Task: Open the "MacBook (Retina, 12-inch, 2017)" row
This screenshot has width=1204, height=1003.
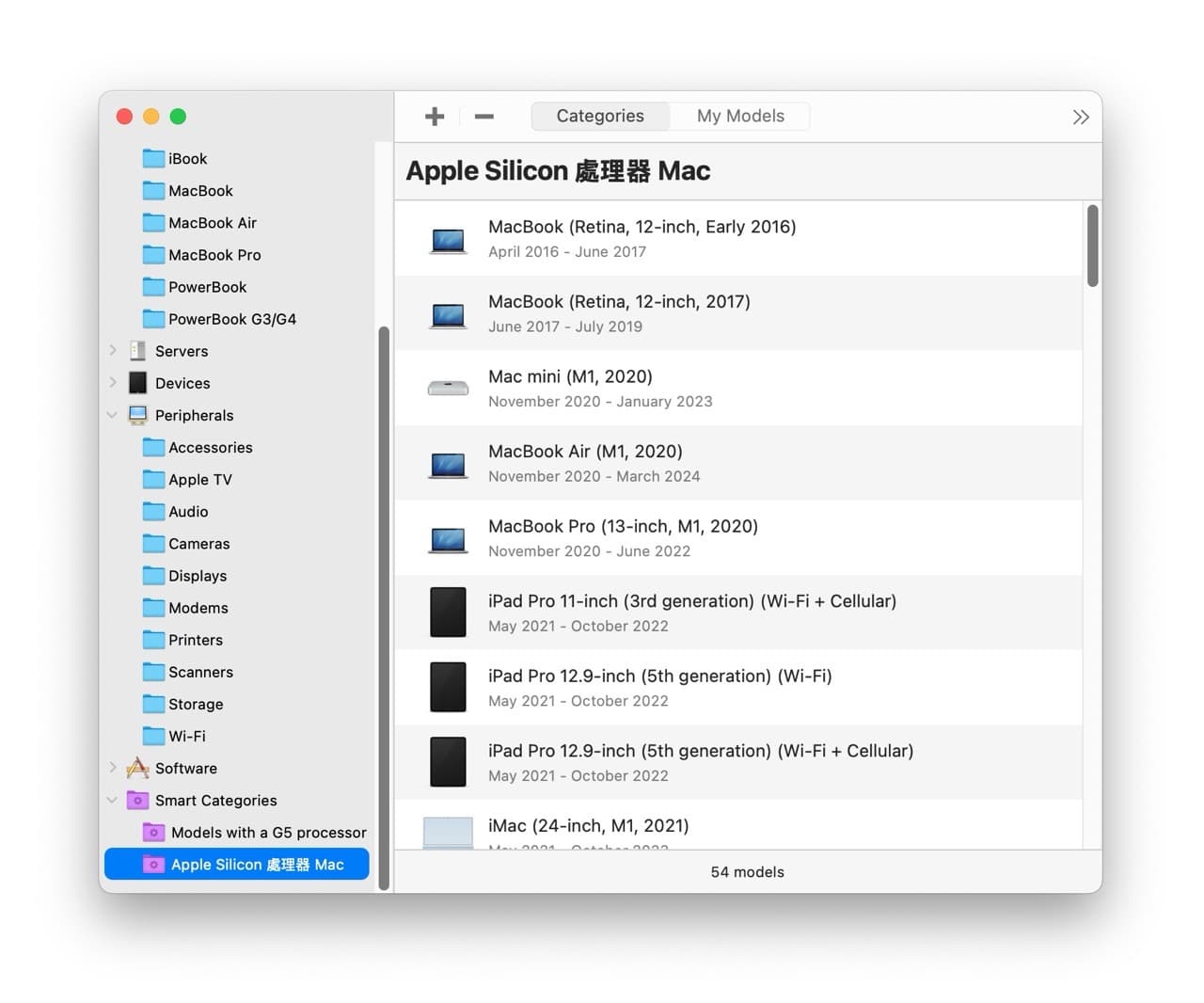Action: pos(738,313)
